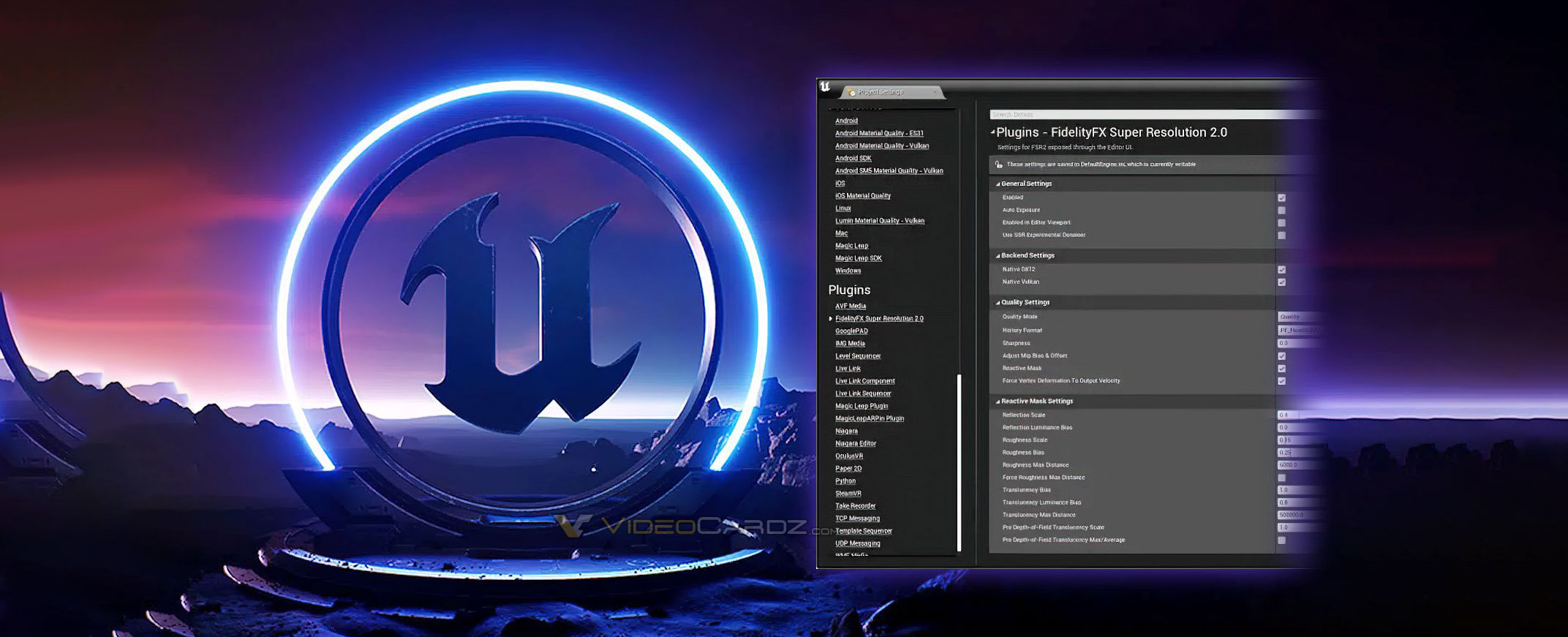Open the Android Material Quality - Vulkan link

(x=882, y=146)
